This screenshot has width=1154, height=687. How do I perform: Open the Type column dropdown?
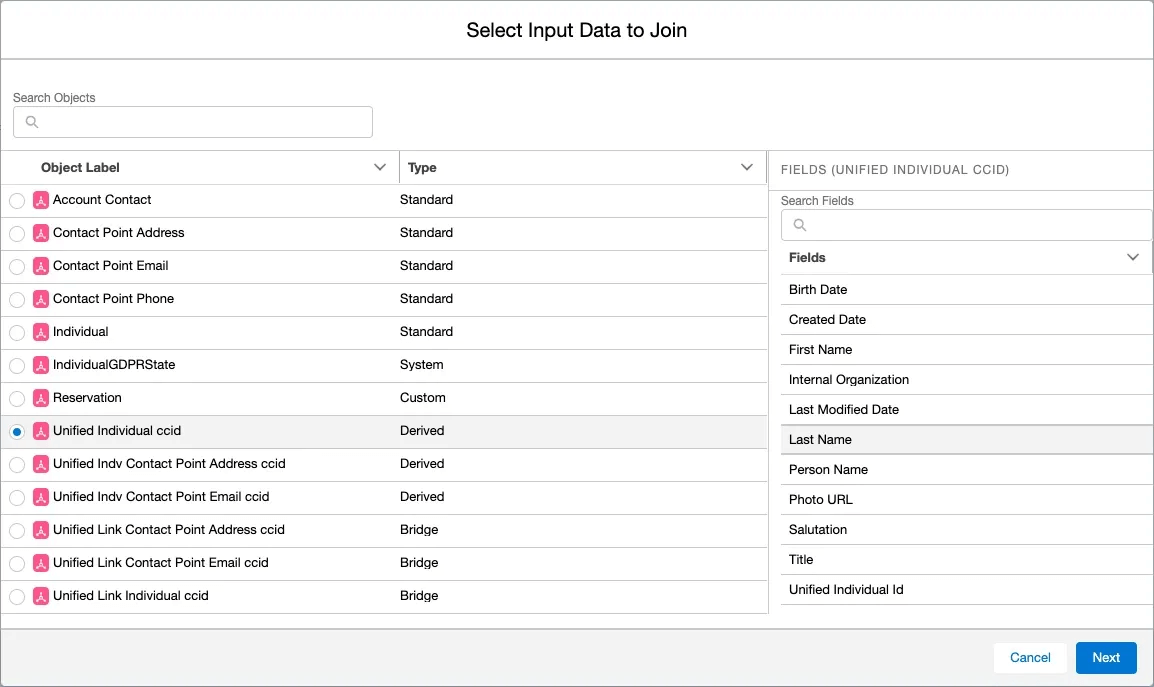pos(747,167)
